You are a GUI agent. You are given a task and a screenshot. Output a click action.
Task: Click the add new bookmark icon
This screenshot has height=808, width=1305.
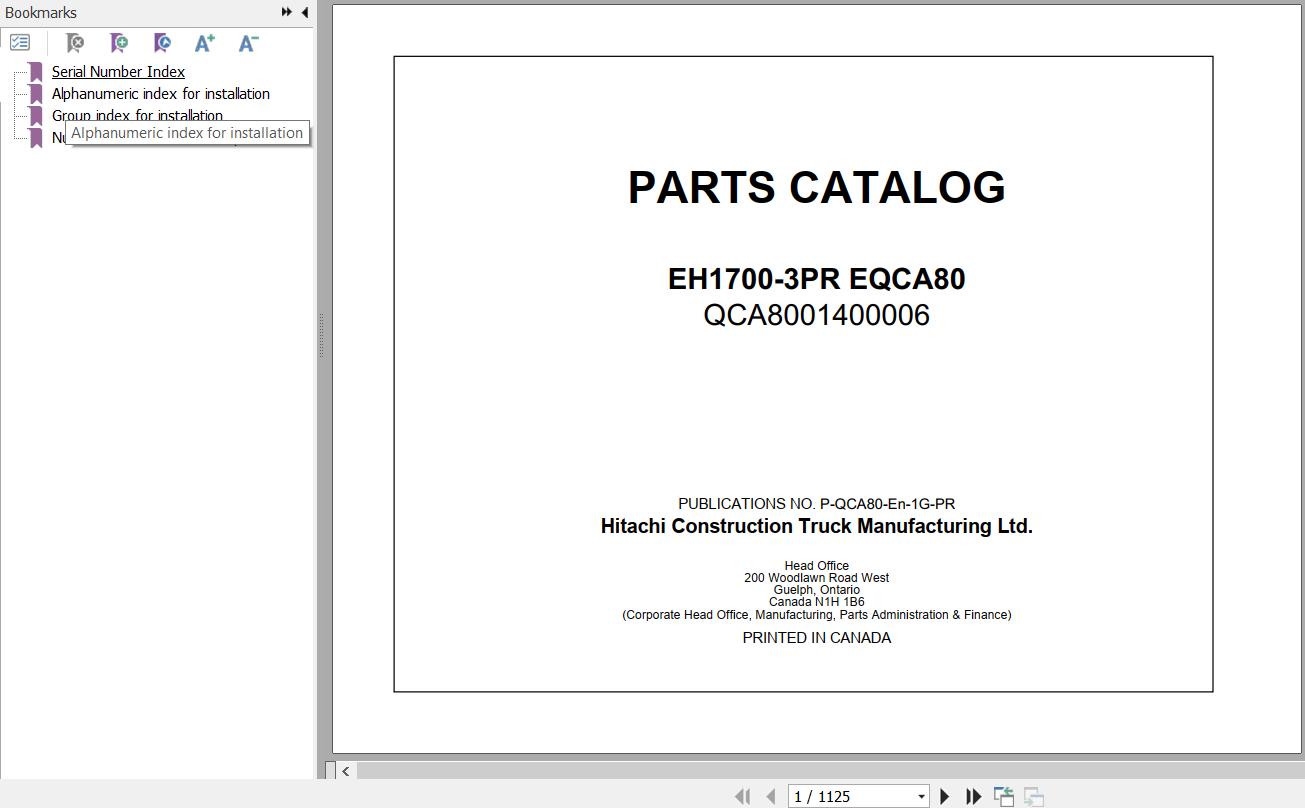119,43
